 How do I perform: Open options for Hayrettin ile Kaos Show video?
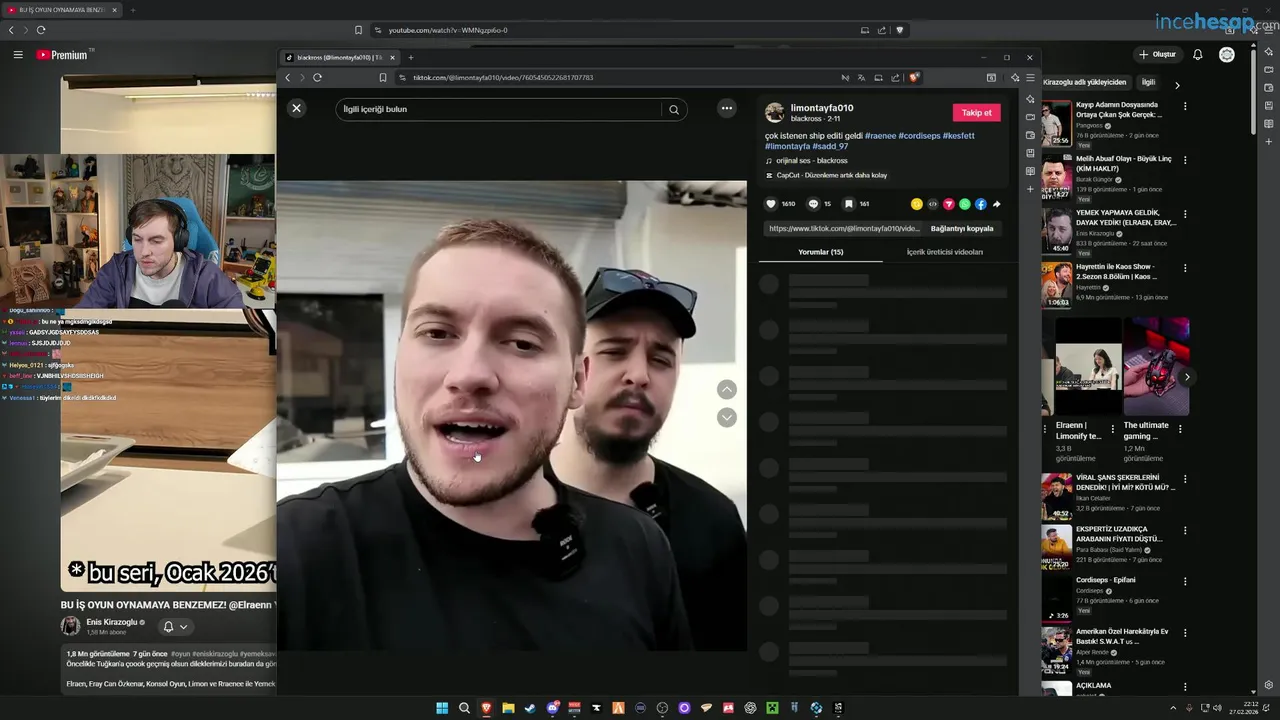coord(1185,269)
